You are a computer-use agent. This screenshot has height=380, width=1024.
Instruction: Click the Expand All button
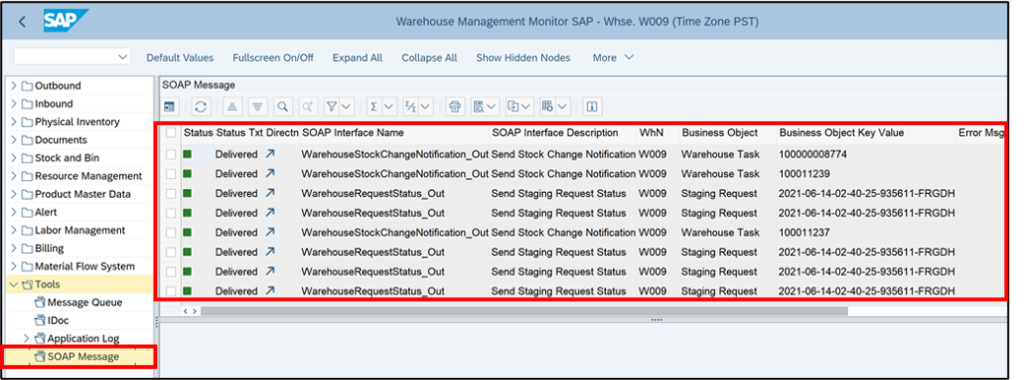tap(357, 57)
